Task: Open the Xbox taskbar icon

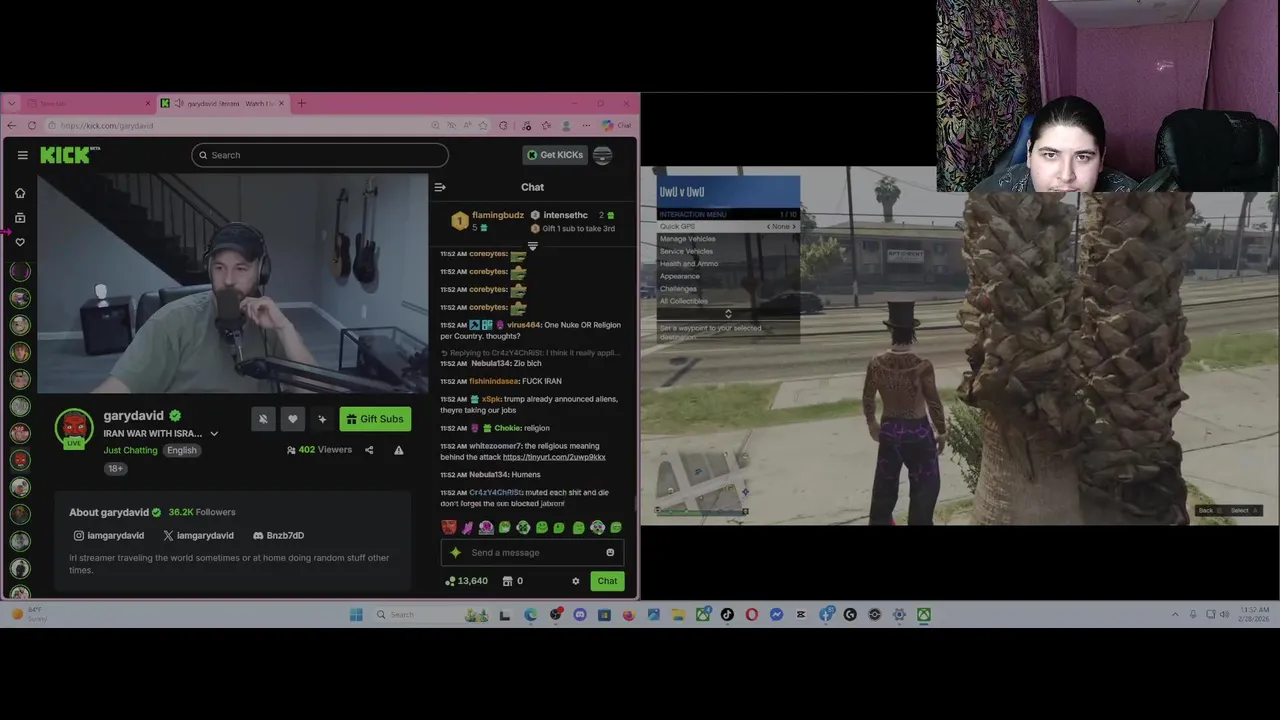Action: pyautogui.click(x=924, y=615)
